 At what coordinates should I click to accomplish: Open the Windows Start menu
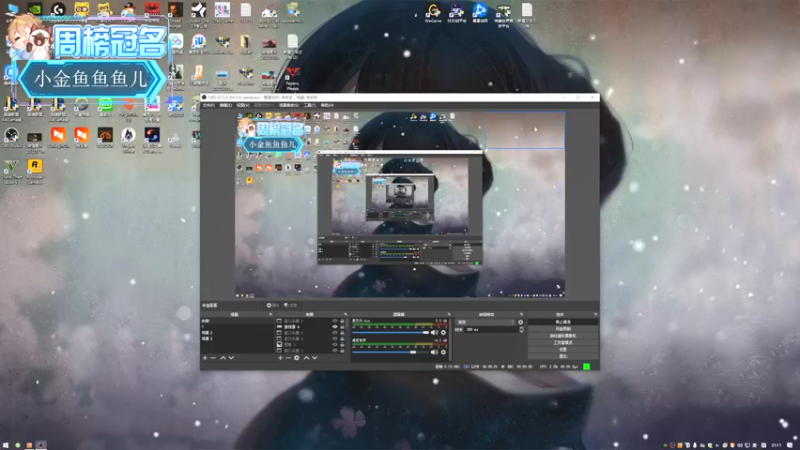(x=6, y=445)
